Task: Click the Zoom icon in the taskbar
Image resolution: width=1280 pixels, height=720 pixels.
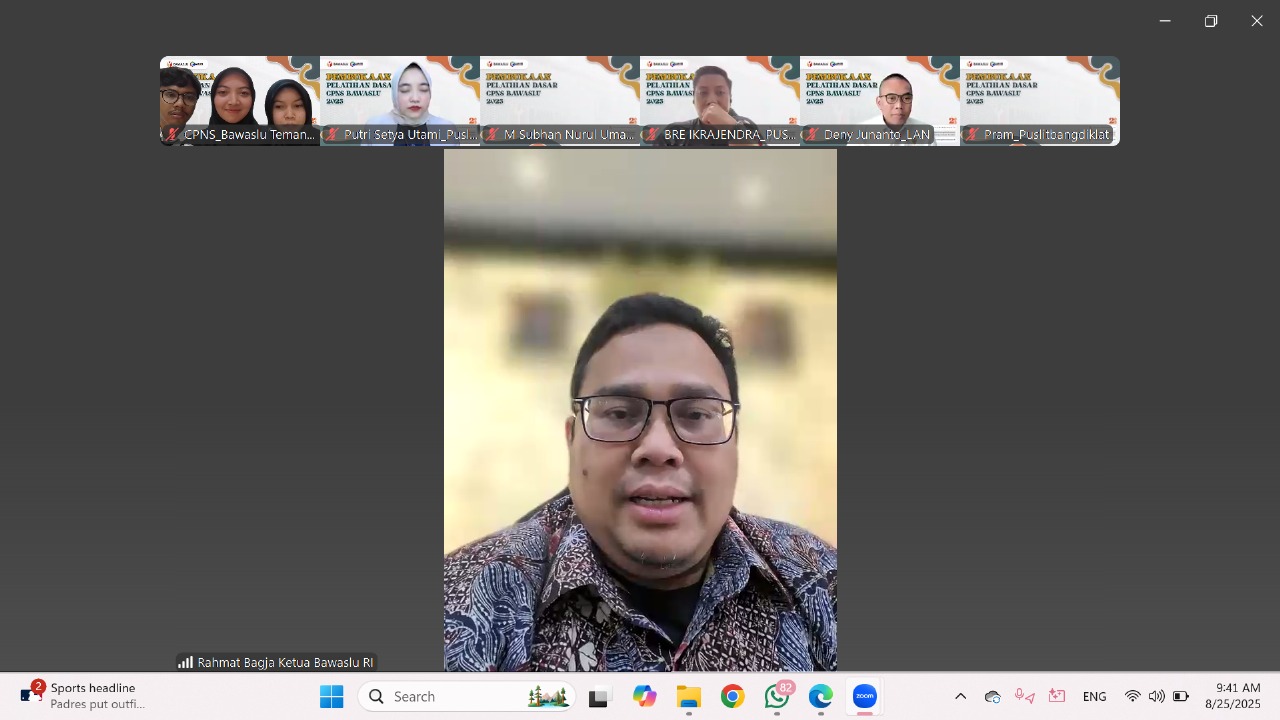Action: coord(865,696)
